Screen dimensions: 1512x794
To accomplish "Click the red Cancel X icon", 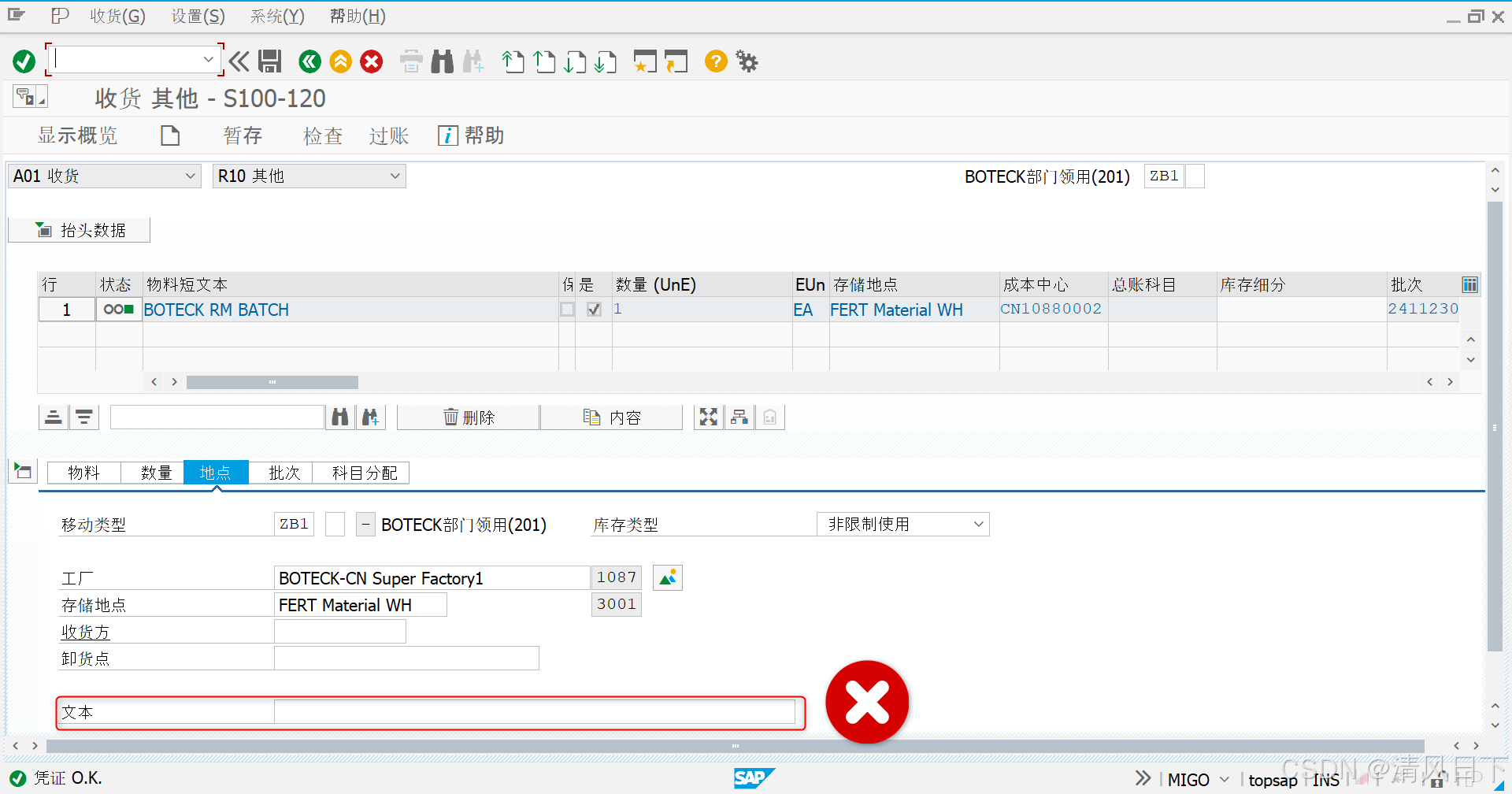I will click(x=371, y=61).
